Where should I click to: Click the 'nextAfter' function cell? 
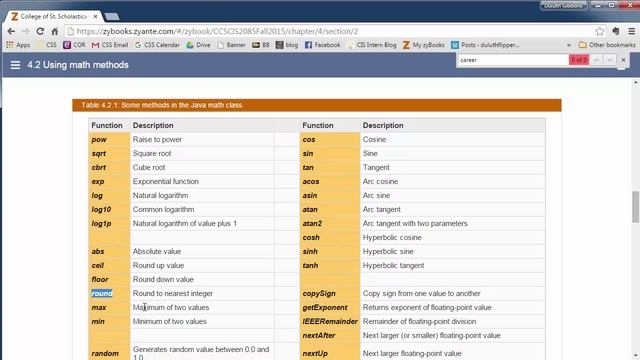point(330,336)
